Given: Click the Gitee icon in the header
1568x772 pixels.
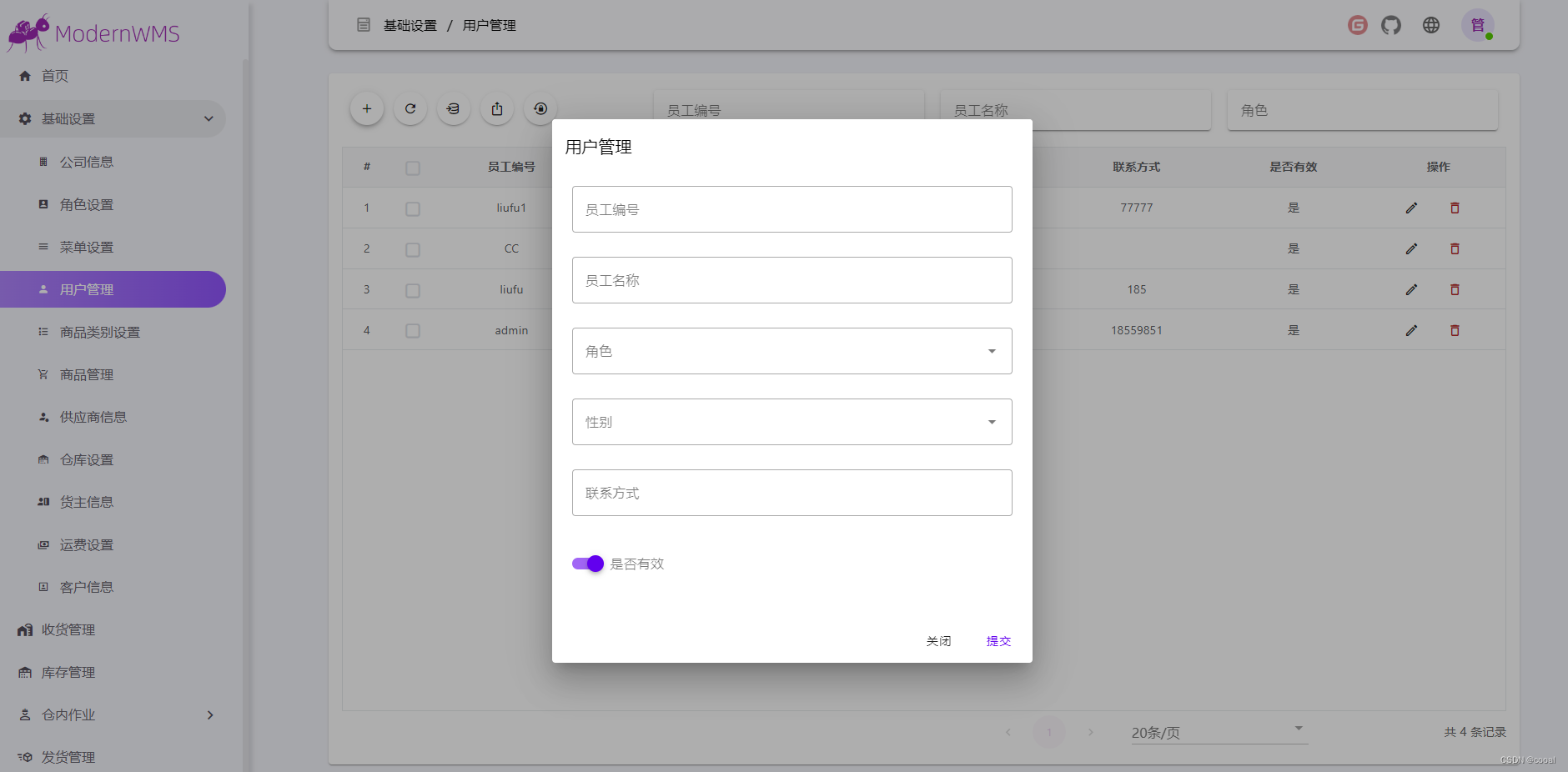Looking at the screenshot, I should pyautogui.click(x=1357, y=25).
